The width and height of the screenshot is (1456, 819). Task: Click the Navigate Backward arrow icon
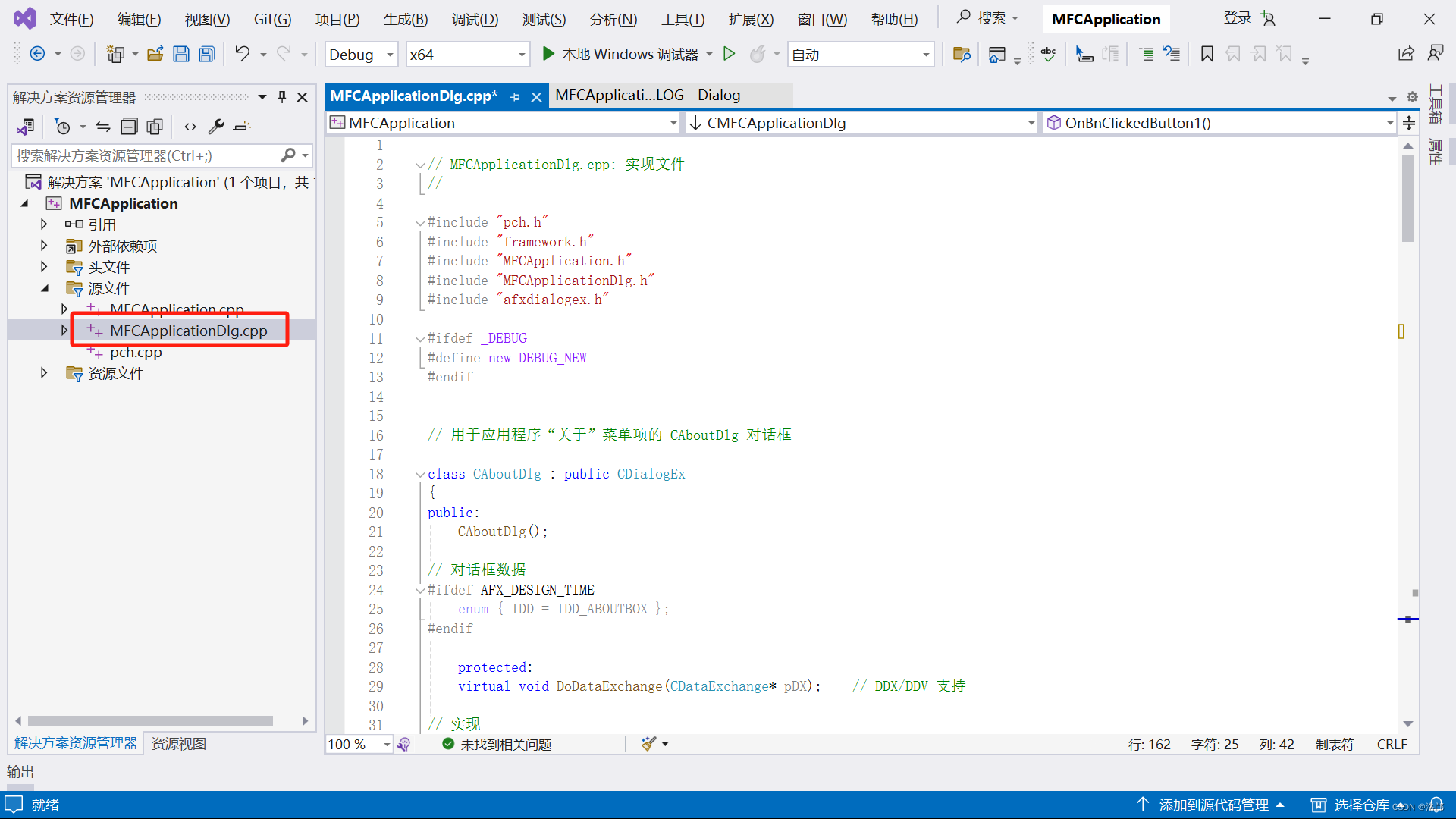coord(37,54)
